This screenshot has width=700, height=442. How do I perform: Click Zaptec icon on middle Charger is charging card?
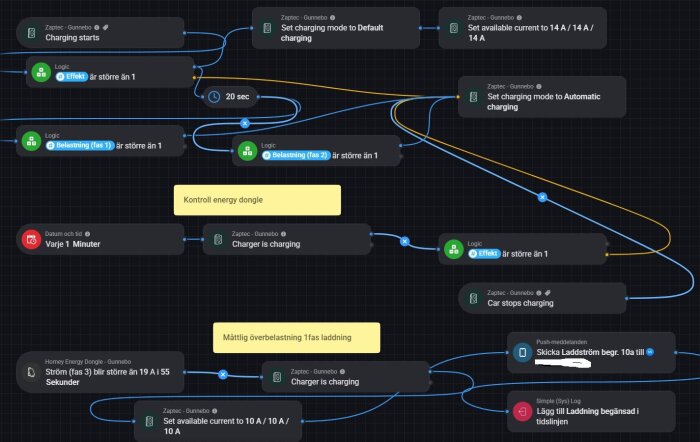pyautogui.click(x=218, y=239)
